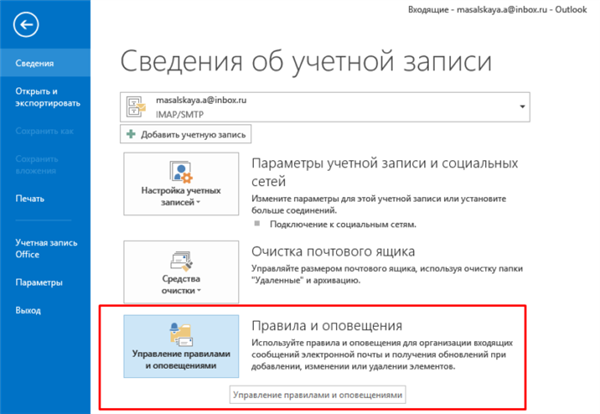Expand the masalskaya.a@inbox.ru account dropdown
This screenshot has height=414, width=600.
coord(522,107)
